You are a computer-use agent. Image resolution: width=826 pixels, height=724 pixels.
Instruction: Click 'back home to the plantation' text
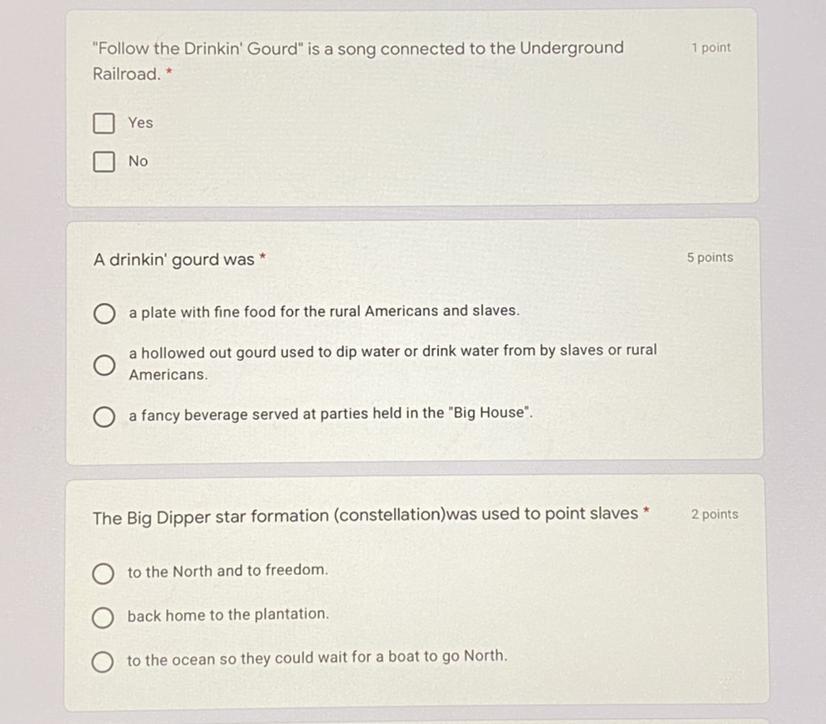[x=228, y=615]
